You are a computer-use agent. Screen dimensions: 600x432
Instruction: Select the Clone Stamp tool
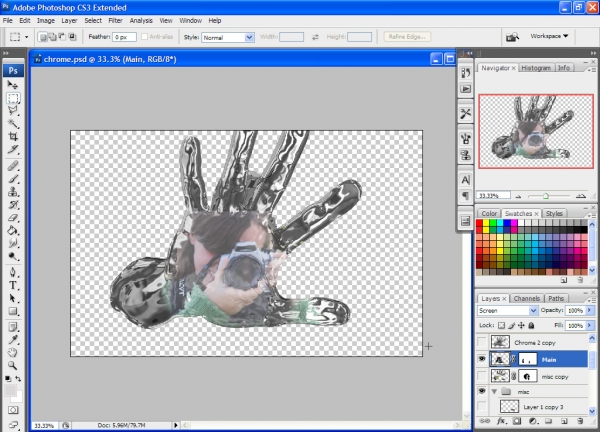pyautogui.click(x=13, y=192)
